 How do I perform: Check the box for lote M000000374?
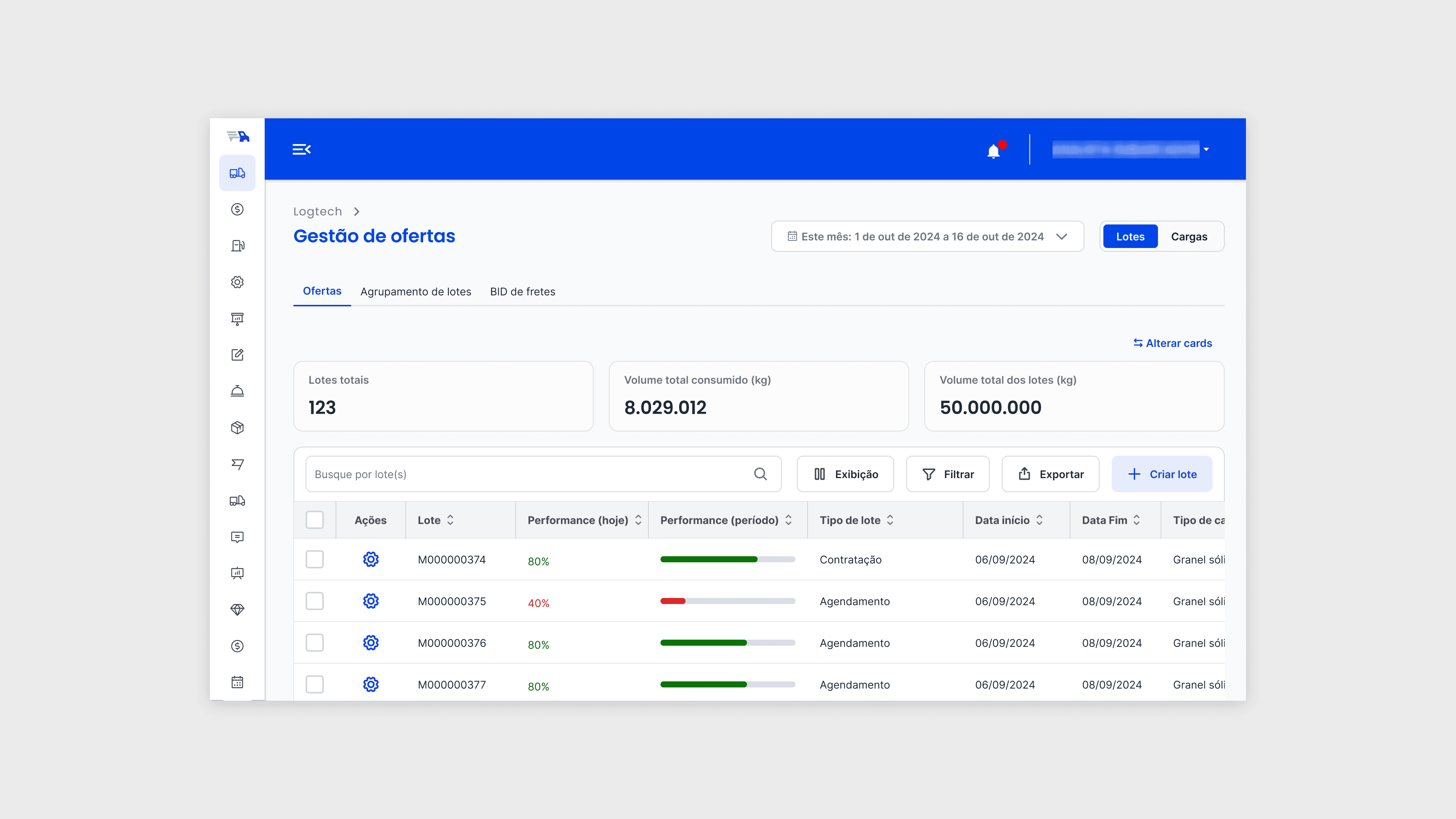tap(315, 560)
